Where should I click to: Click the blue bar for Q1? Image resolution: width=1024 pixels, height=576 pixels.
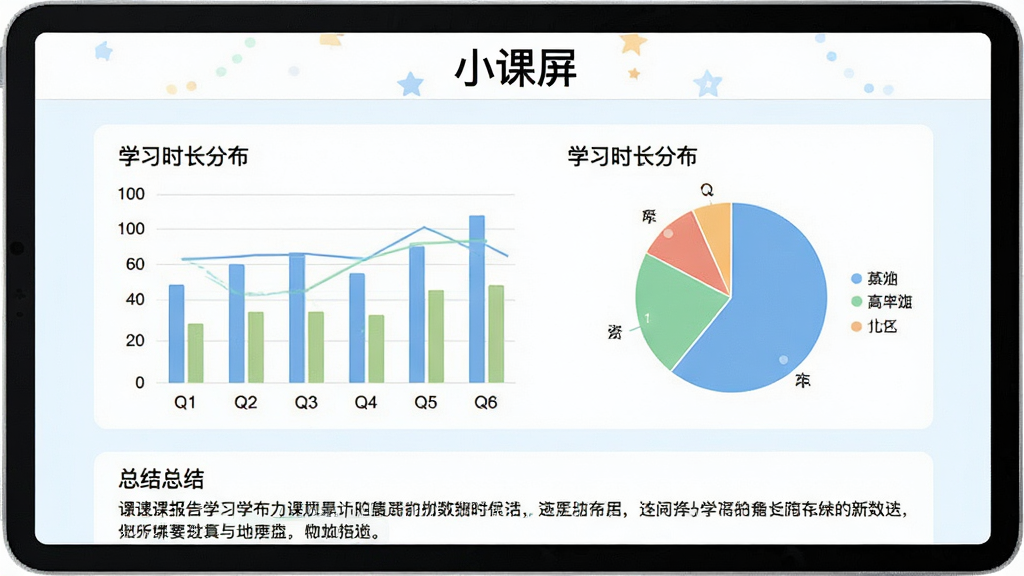(176, 334)
